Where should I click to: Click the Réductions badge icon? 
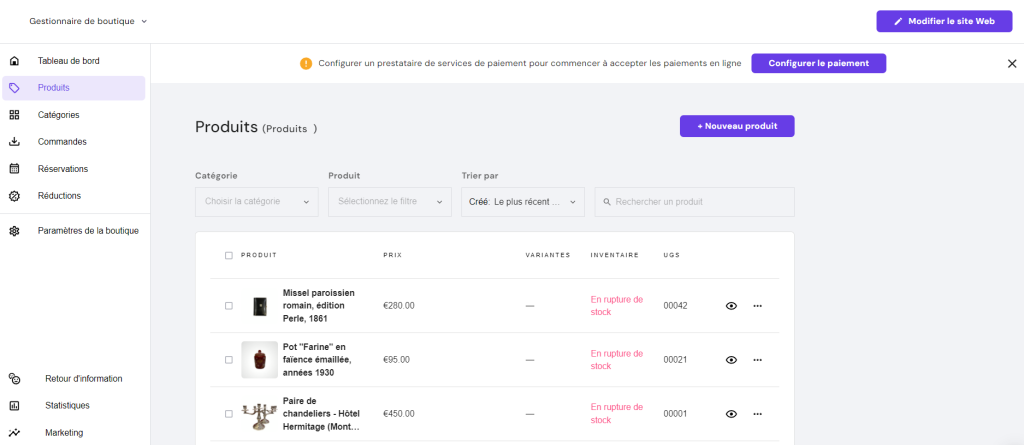click(x=14, y=196)
